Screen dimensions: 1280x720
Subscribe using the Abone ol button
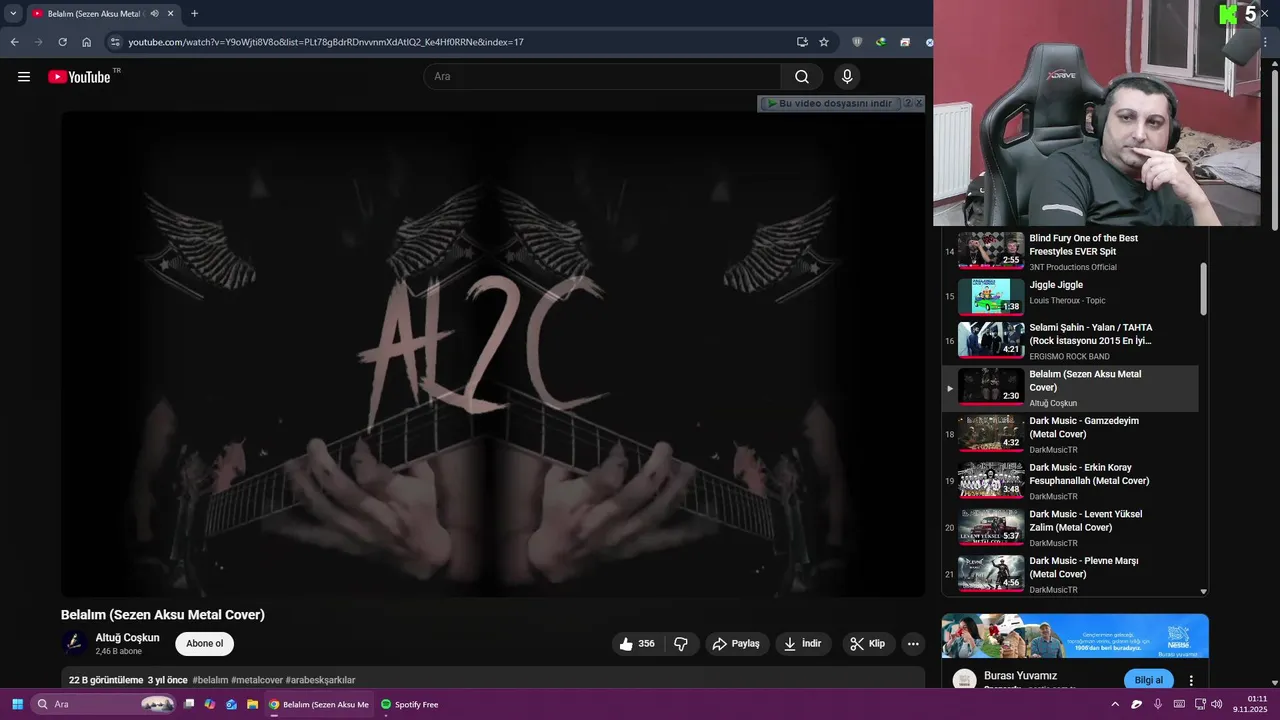205,644
